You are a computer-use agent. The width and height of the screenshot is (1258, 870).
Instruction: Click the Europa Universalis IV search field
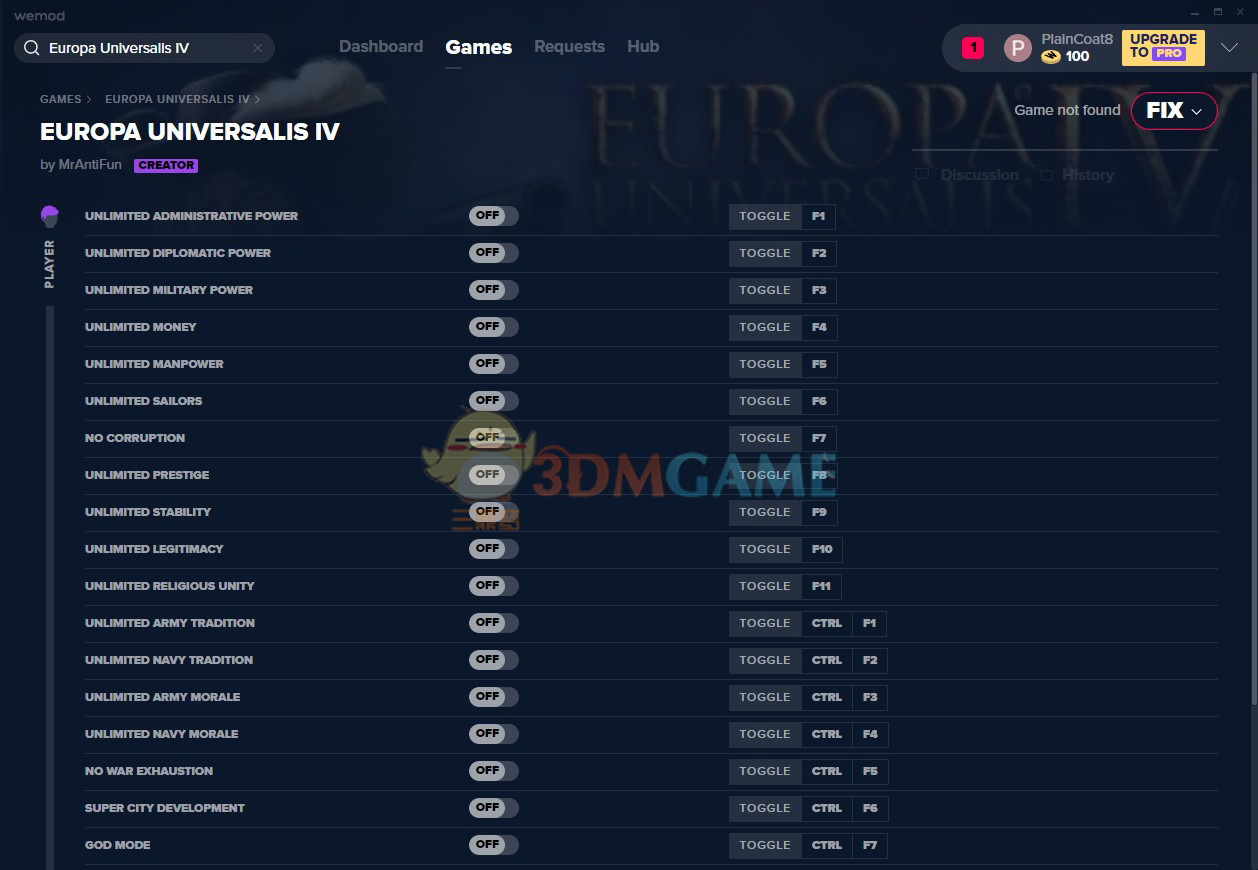coord(144,48)
